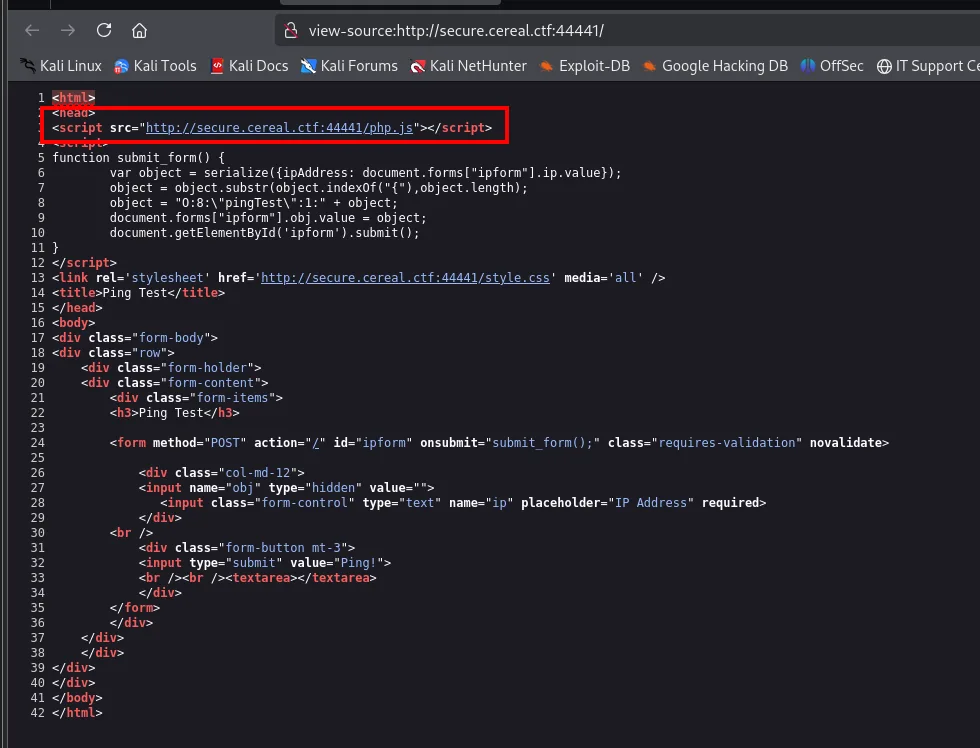Click the 'function submit_form() {' line
The width and height of the screenshot is (980, 748).
(x=138, y=157)
